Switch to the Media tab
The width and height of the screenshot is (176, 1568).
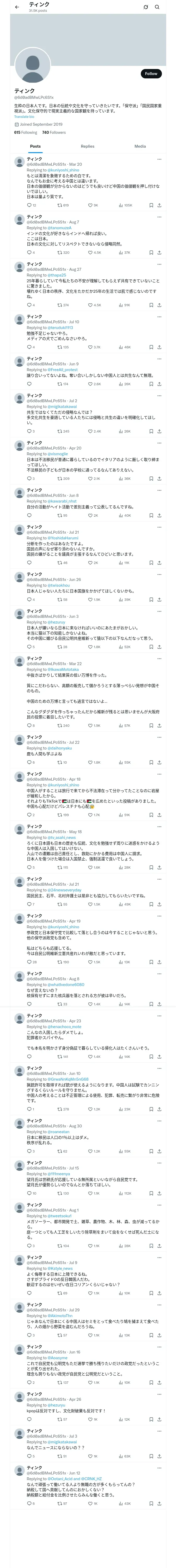(x=139, y=146)
